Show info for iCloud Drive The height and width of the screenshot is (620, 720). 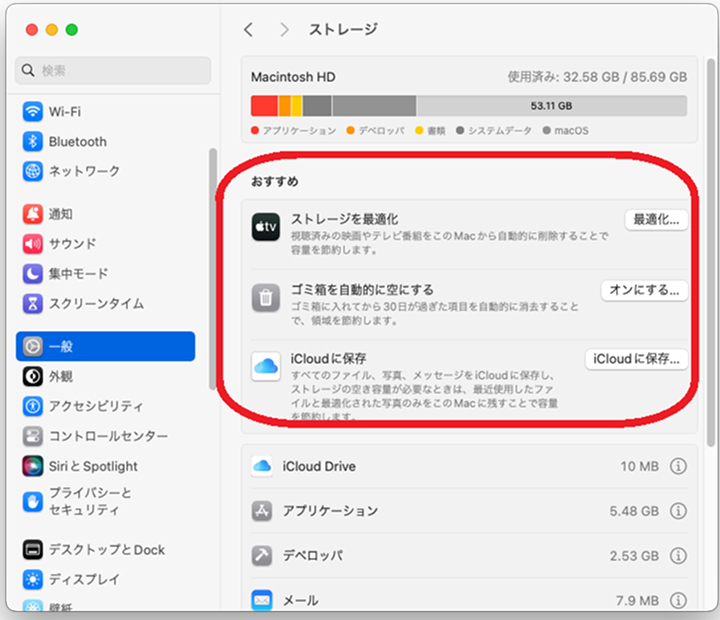(x=678, y=466)
